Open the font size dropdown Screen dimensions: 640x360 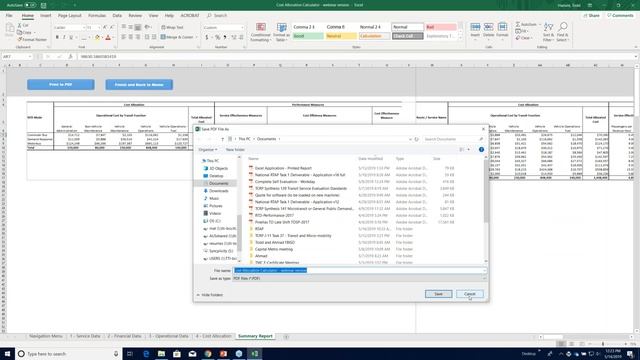point(99,27)
